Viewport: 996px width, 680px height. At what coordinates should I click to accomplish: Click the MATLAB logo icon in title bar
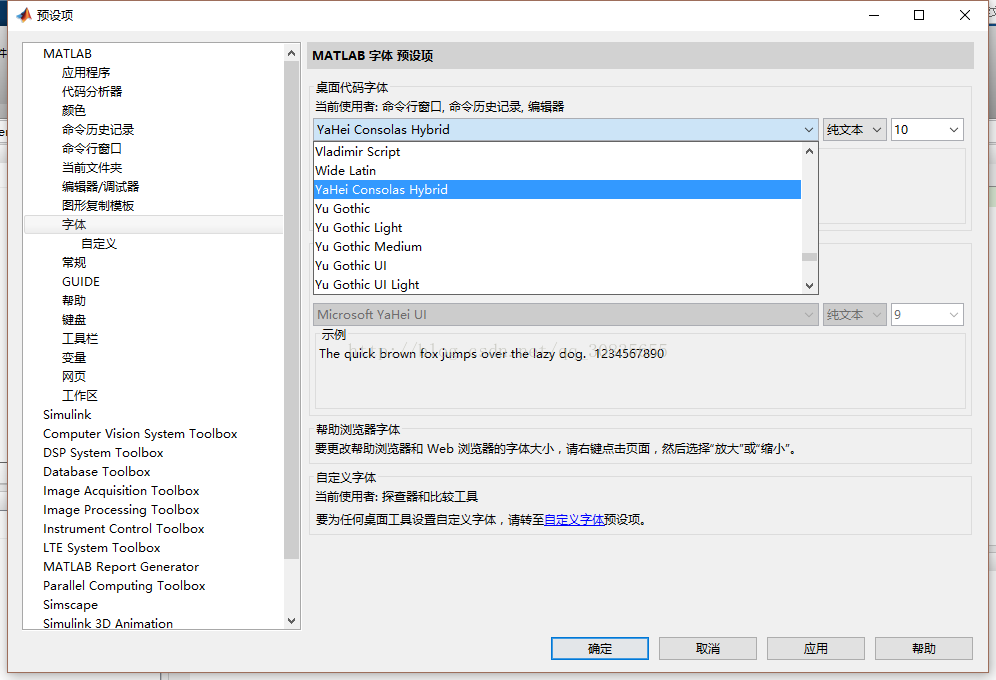[24, 15]
